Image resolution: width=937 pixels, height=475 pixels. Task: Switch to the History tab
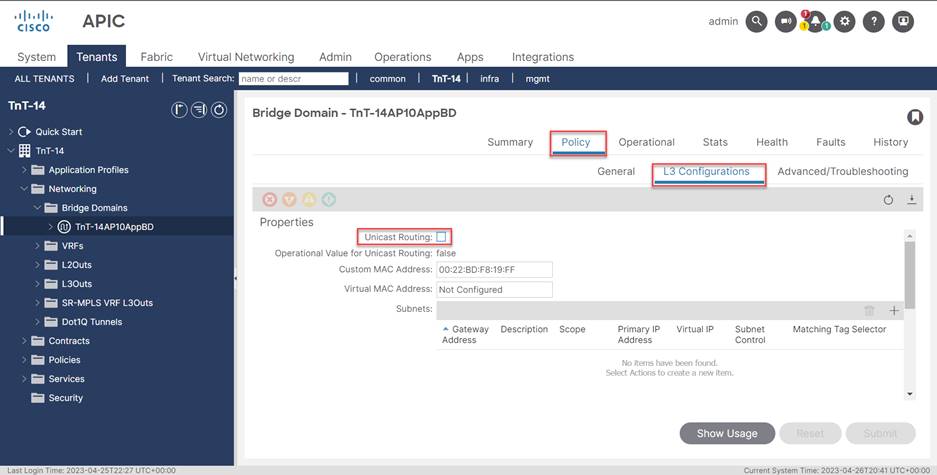click(x=890, y=142)
